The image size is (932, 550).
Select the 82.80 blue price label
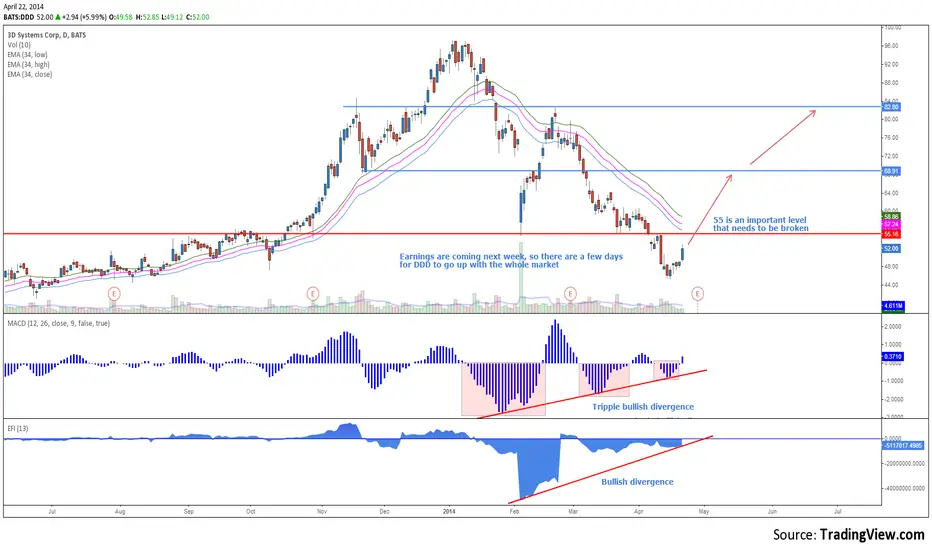click(892, 107)
